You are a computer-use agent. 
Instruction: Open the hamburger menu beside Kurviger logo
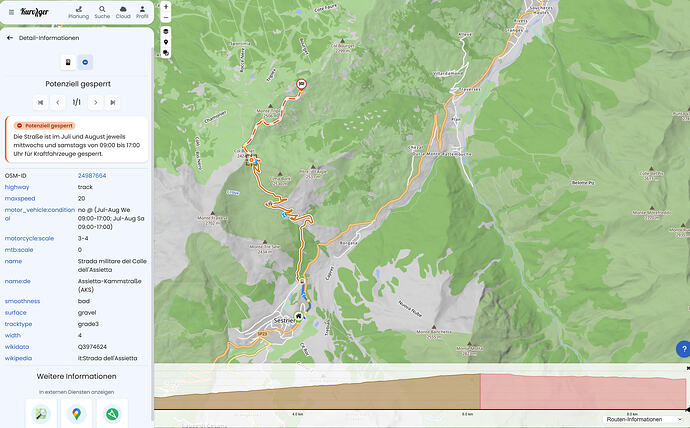tap(11, 12)
